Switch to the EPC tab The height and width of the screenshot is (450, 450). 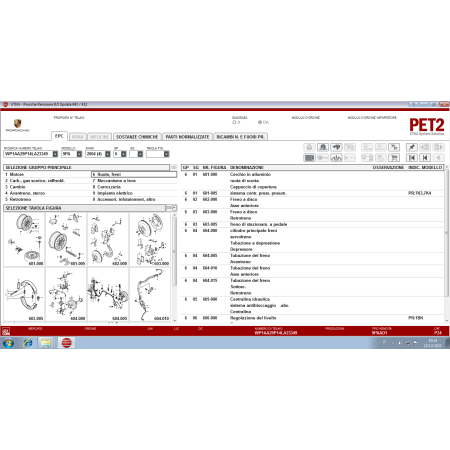pyautogui.click(x=59, y=136)
